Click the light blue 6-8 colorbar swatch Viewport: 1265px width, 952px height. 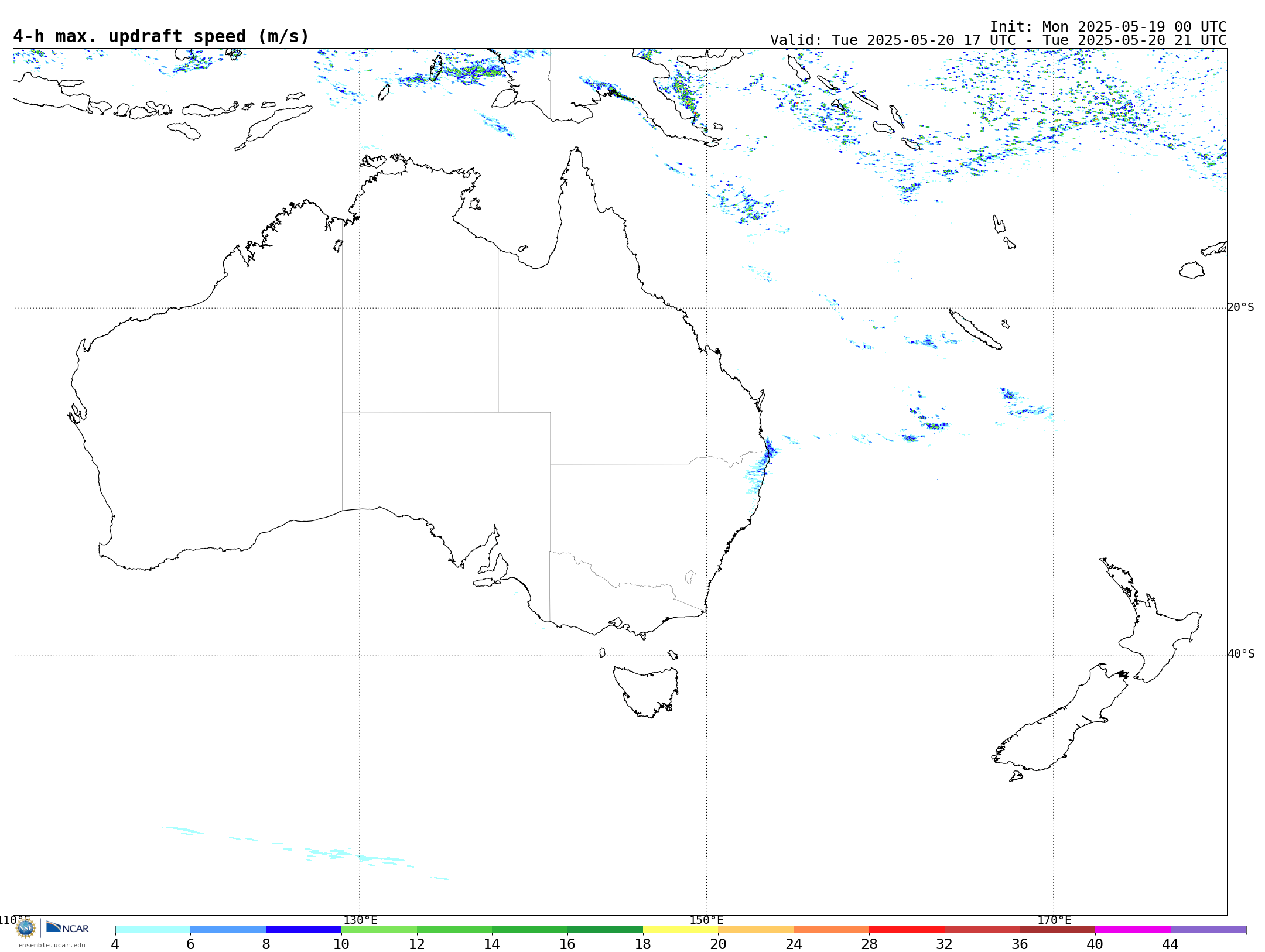coord(228,930)
